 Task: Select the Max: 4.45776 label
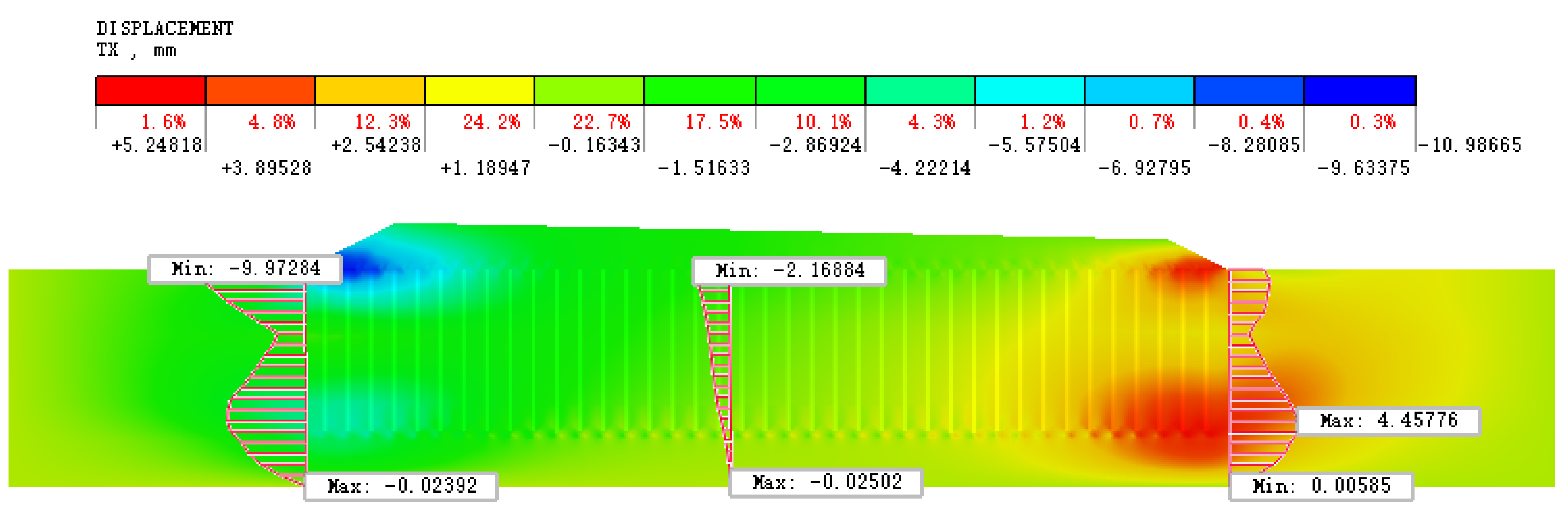click(x=1388, y=421)
